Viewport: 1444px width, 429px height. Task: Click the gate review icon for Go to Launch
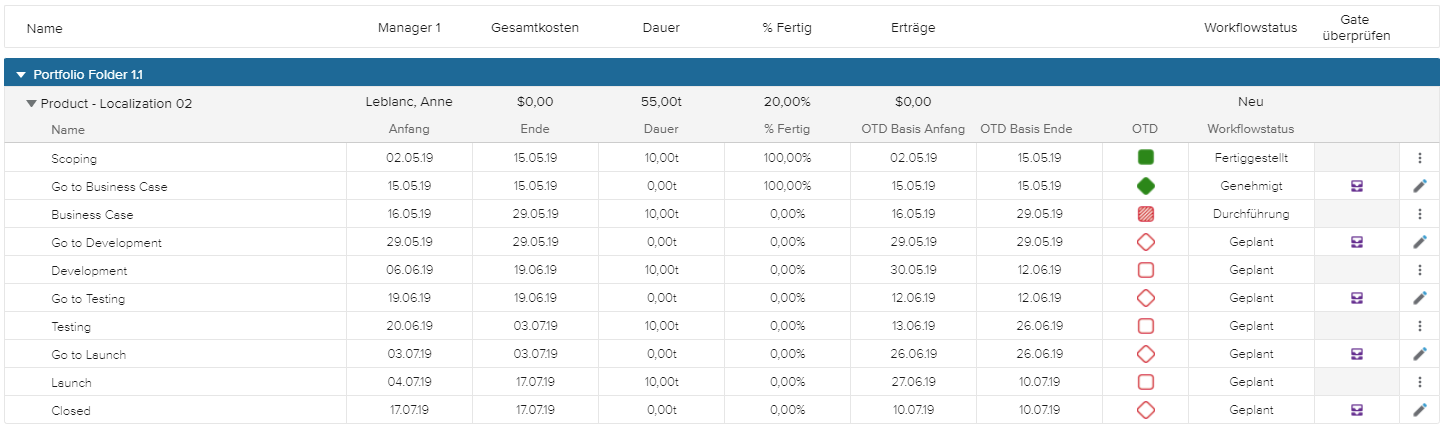[1357, 354]
